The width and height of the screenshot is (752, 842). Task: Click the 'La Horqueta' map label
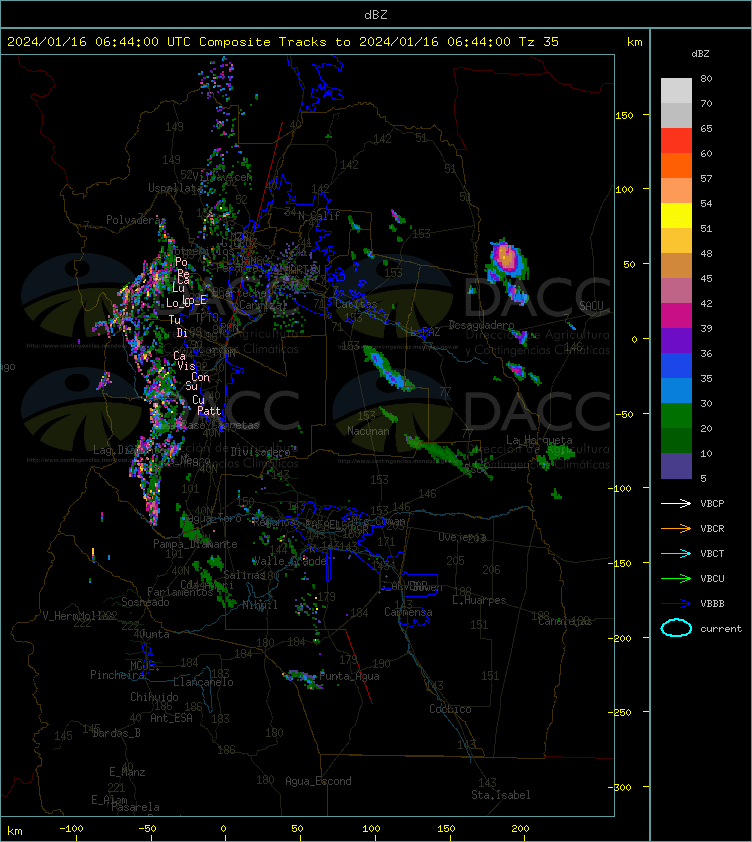(x=539, y=440)
